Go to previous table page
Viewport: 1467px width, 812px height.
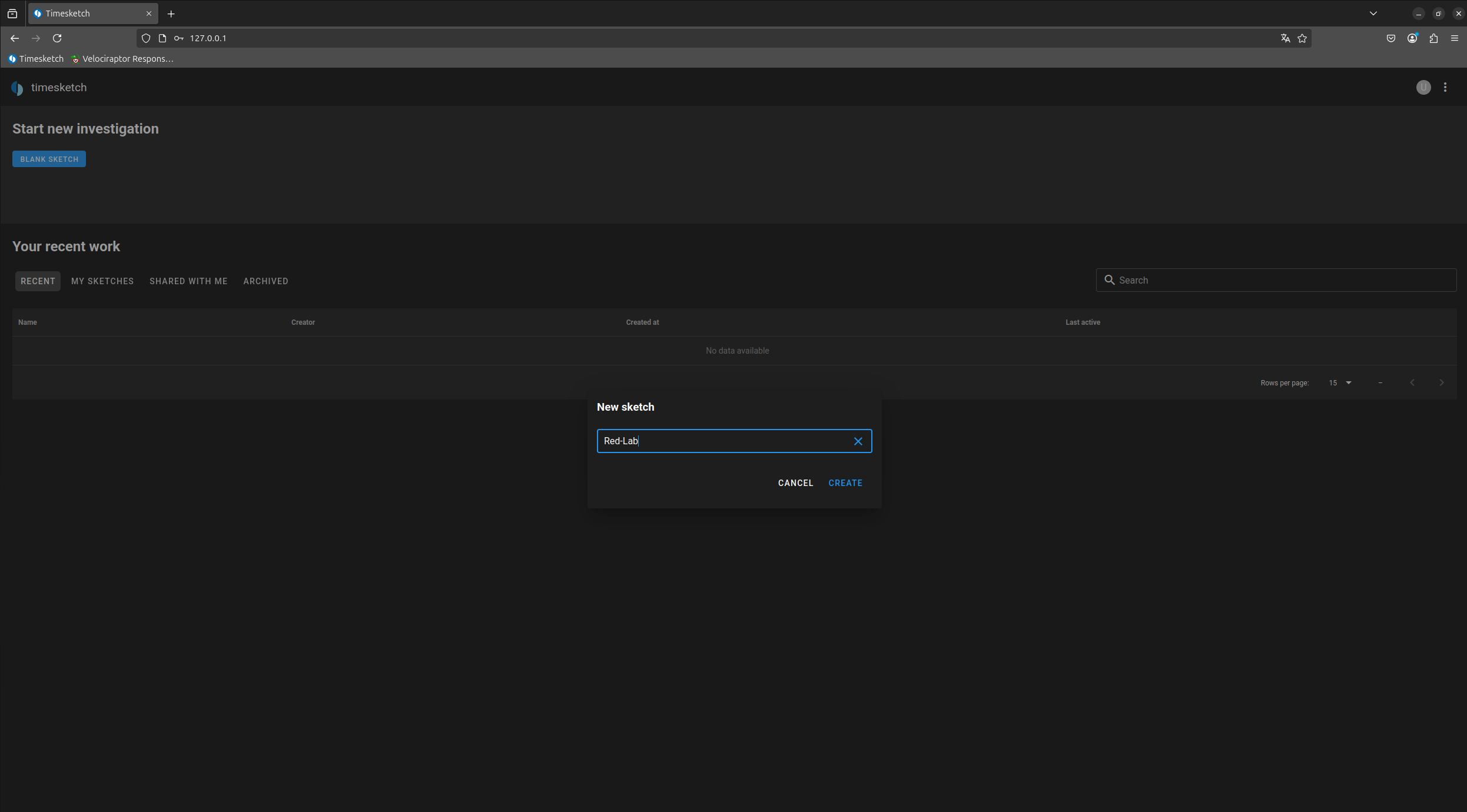point(1412,383)
